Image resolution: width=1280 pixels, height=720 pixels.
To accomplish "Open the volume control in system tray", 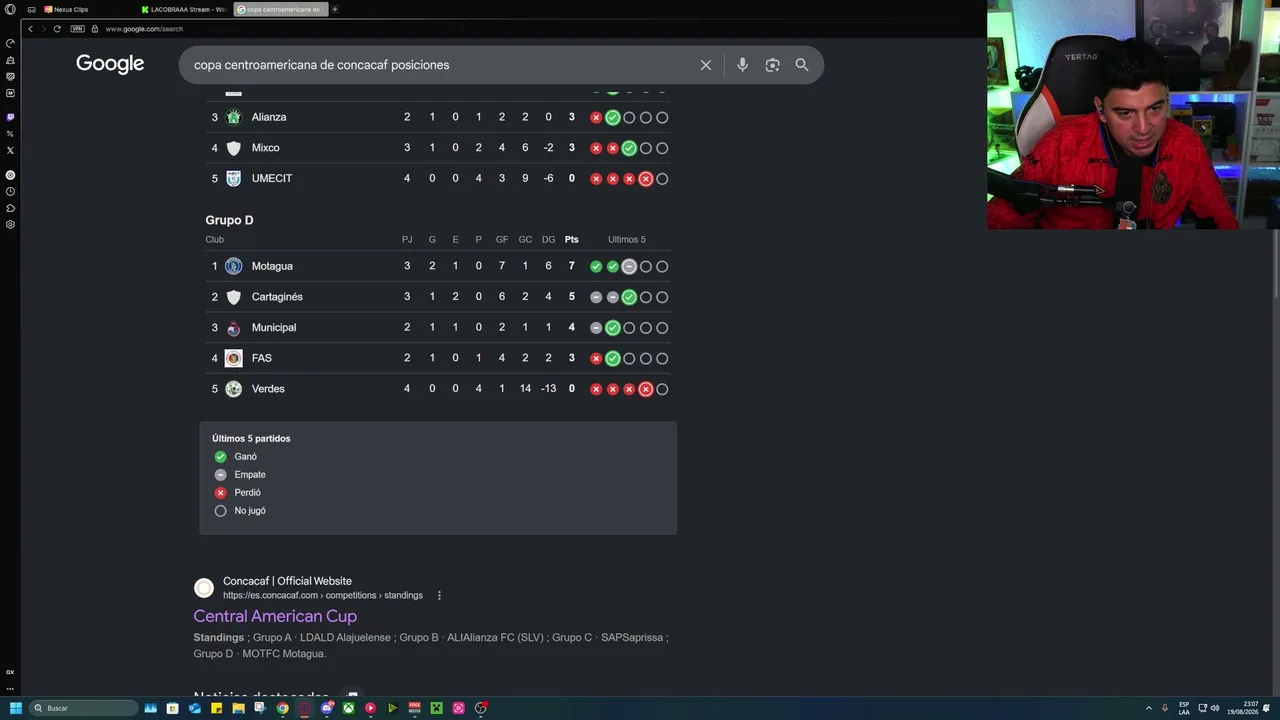I will (1215, 708).
